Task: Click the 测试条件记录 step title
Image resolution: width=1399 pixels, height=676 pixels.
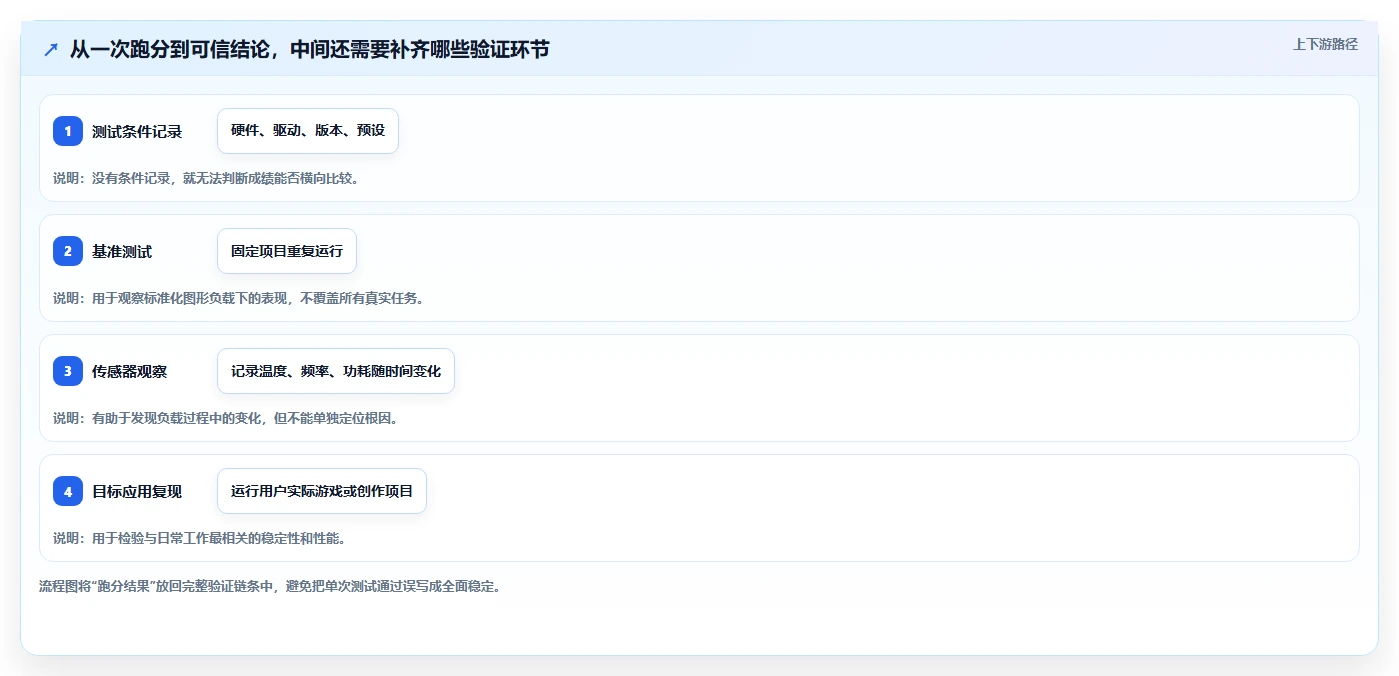Action: pos(137,131)
